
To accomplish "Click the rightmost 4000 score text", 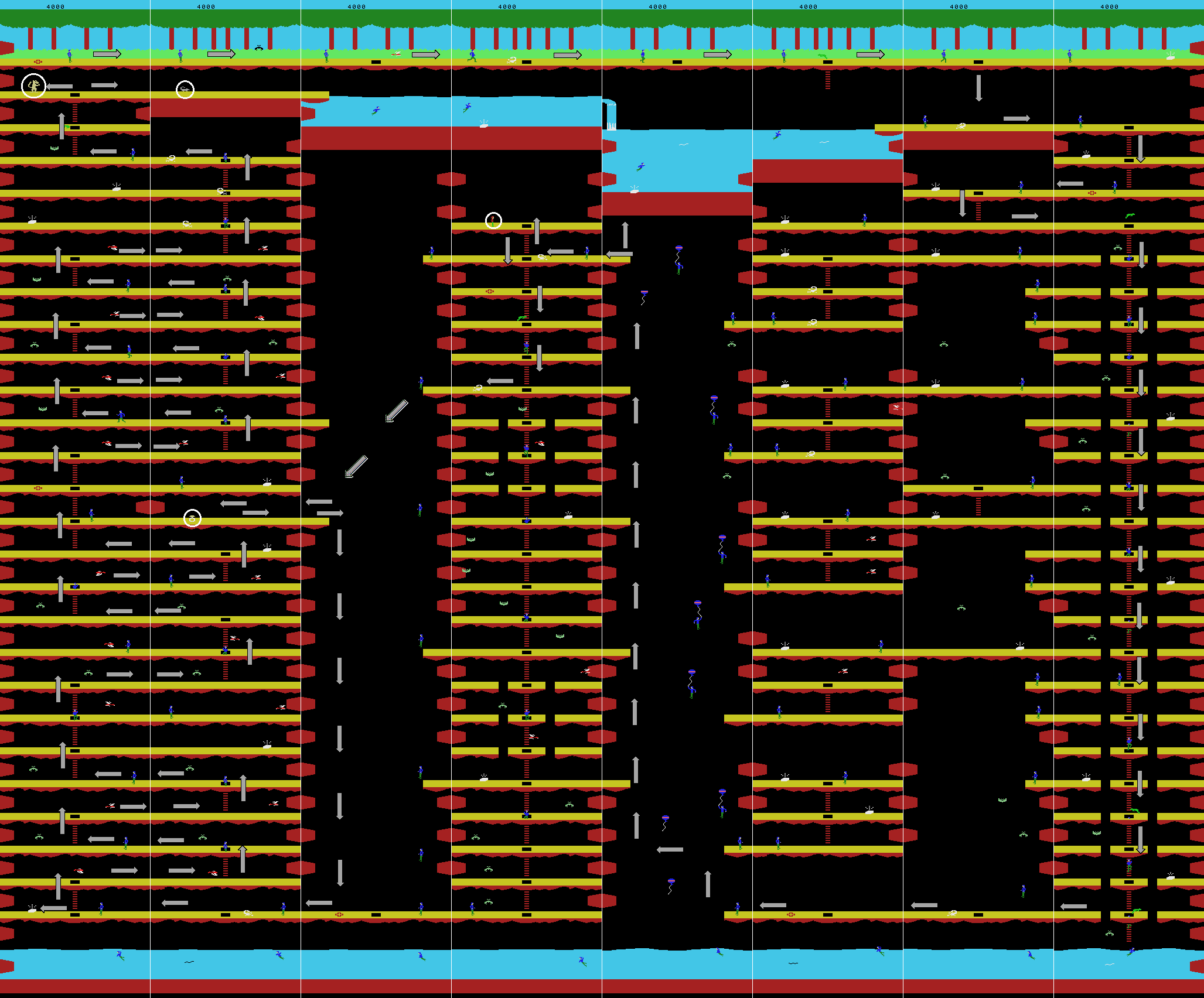I will pos(1110,7).
